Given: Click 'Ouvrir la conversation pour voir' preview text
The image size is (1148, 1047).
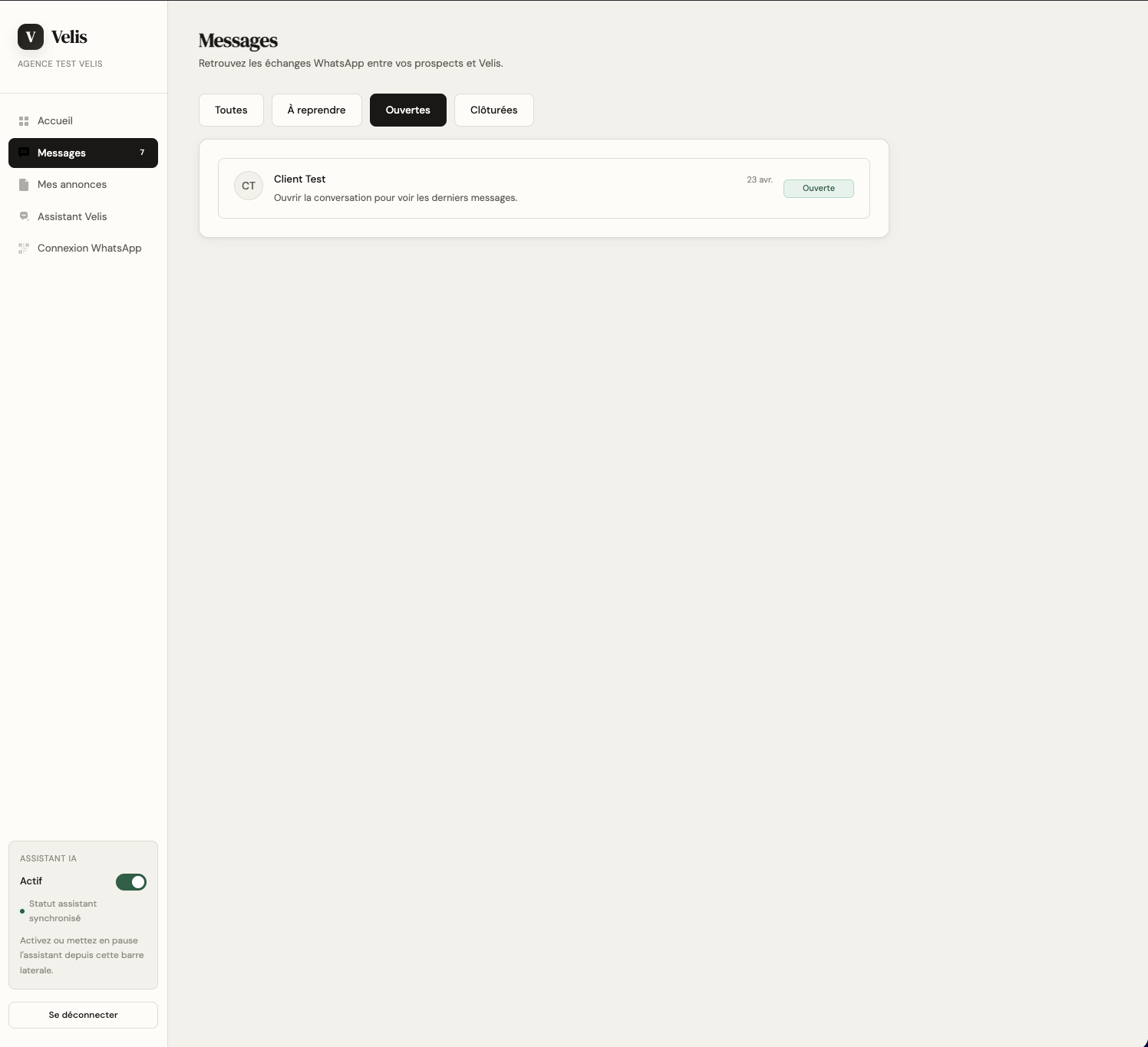Looking at the screenshot, I should [396, 198].
